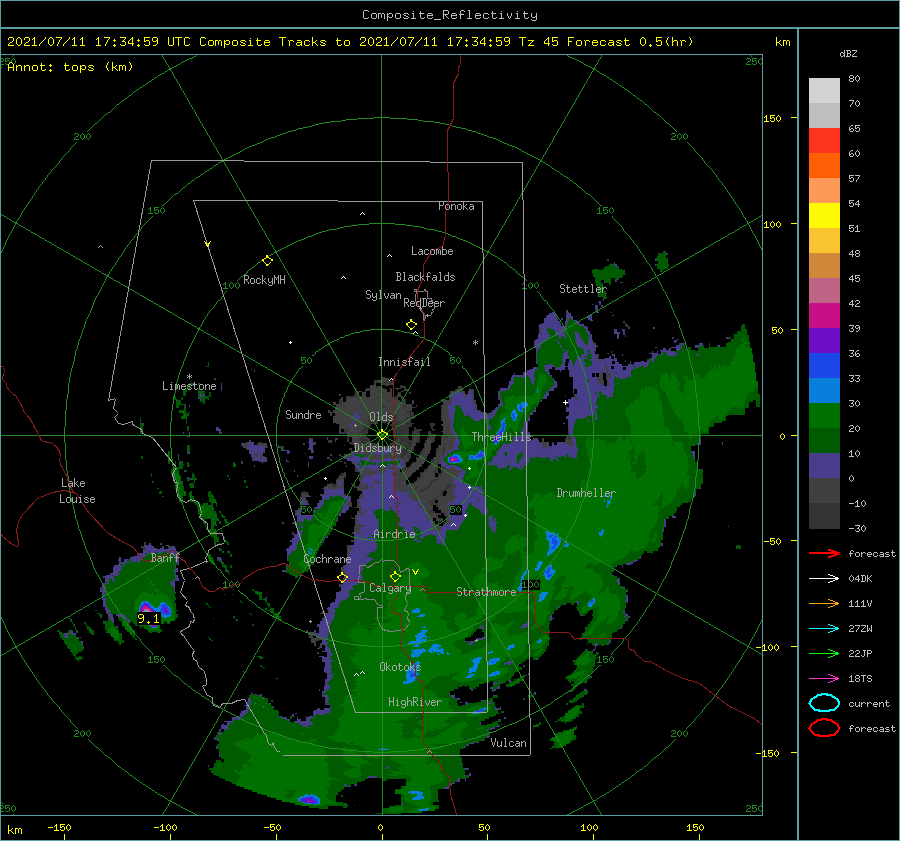Screen dimensions: 900x841
Task: Click the magenta 18TS arrow legend icon
Action: (824, 679)
